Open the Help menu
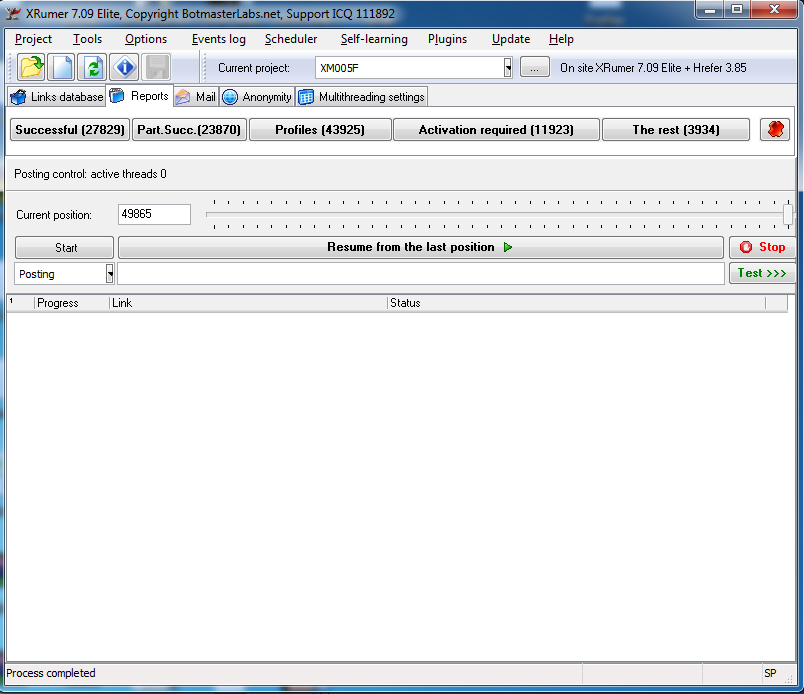 (561, 39)
